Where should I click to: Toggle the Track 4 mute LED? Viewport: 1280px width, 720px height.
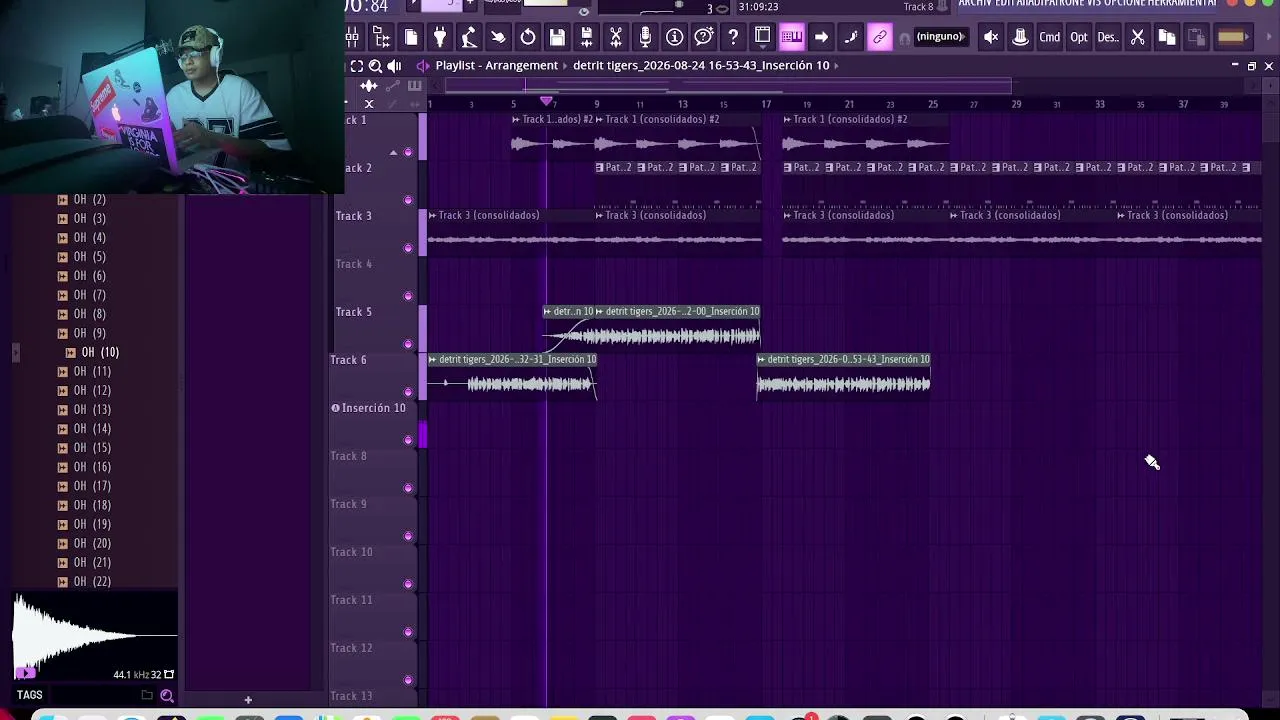click(407, 296)
